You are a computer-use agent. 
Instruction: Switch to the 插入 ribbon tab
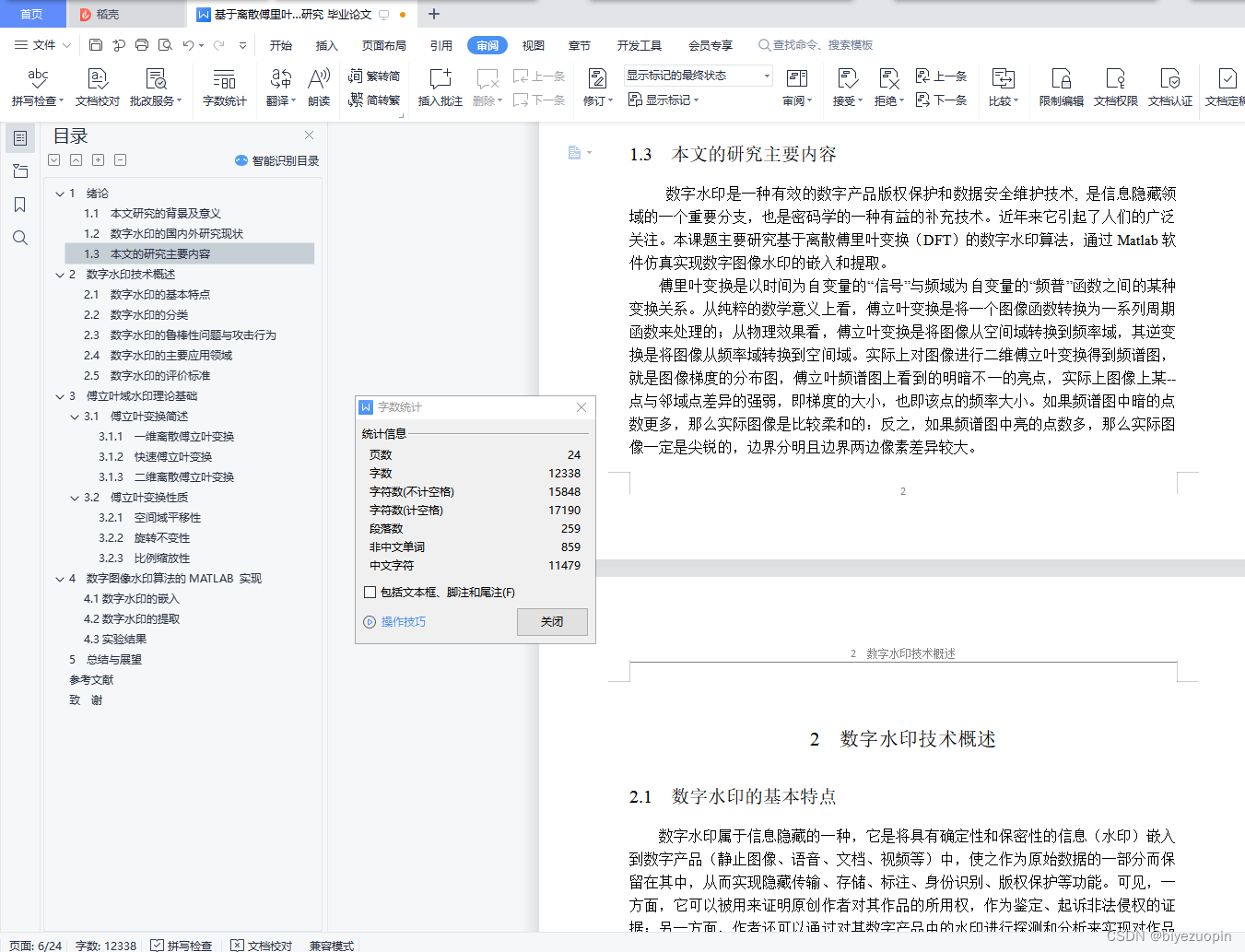(x=327, y=45)
